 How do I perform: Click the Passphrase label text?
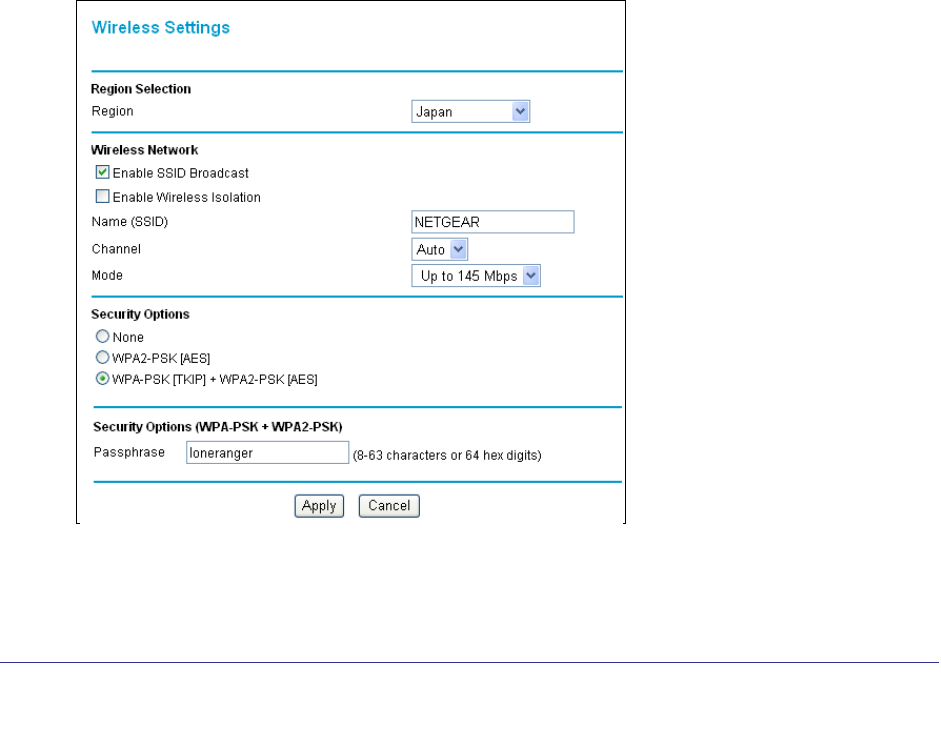[129, 452]
